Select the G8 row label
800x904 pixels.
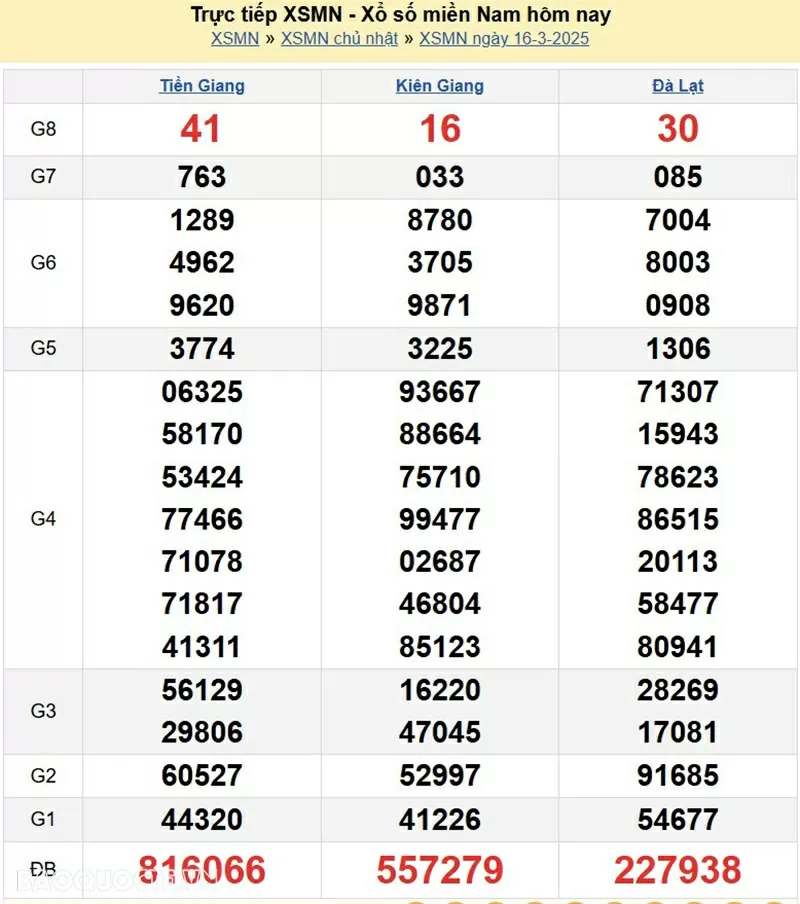43,129
